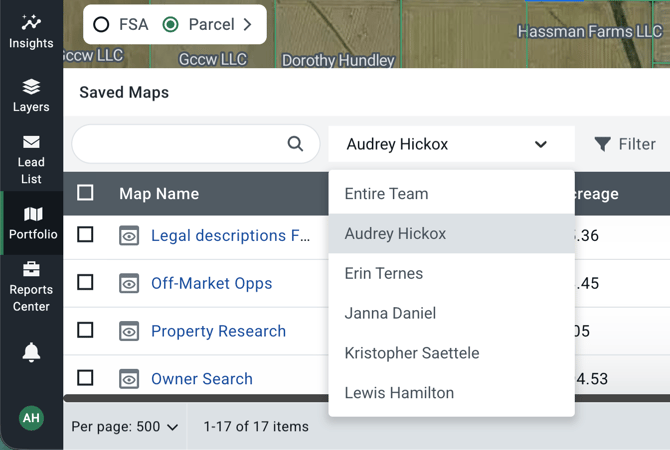Choose Entire Team from the list
The width and height of the screenshot is (670, 450).
click(386, 194)
